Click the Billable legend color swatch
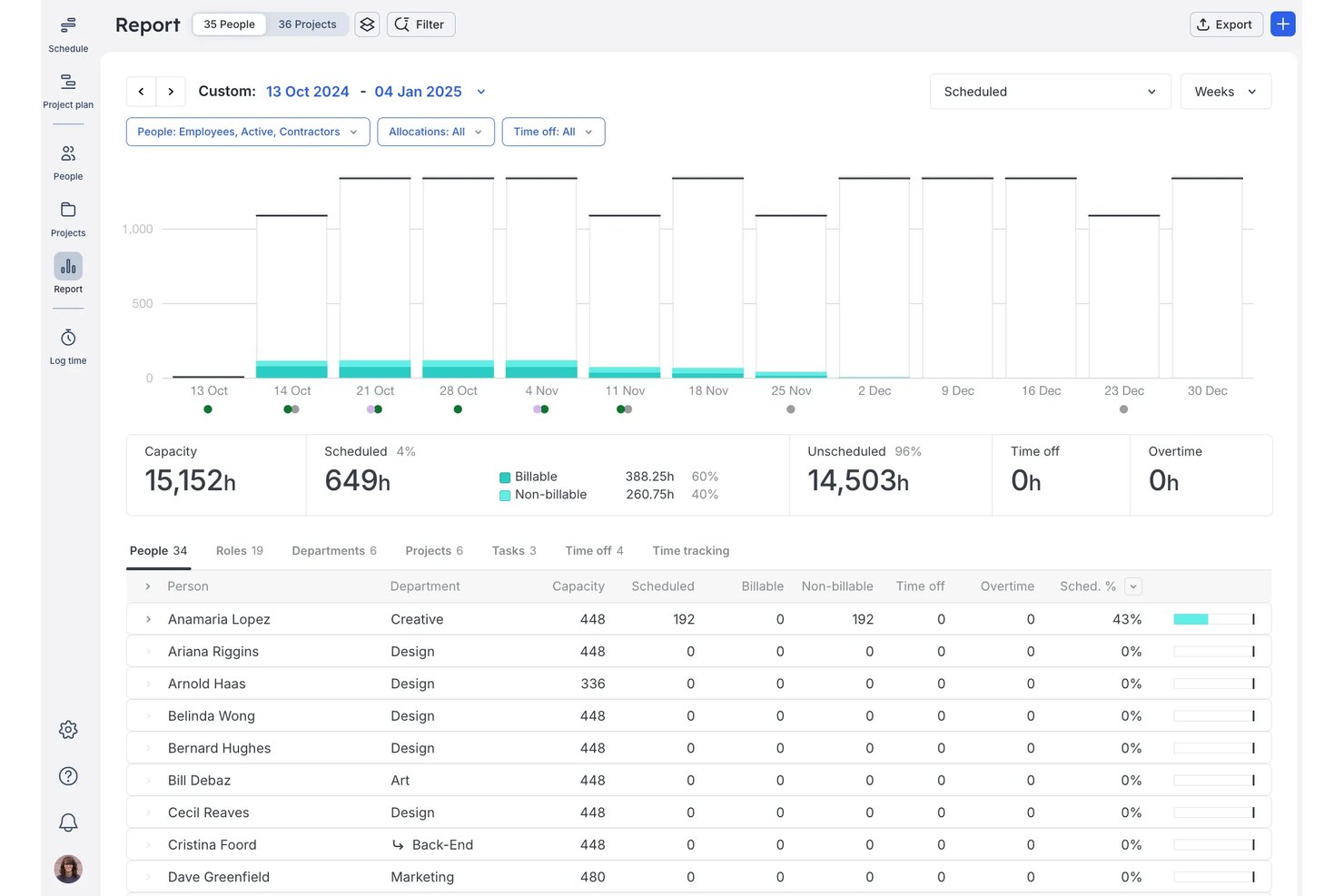 tap(505, 478)
